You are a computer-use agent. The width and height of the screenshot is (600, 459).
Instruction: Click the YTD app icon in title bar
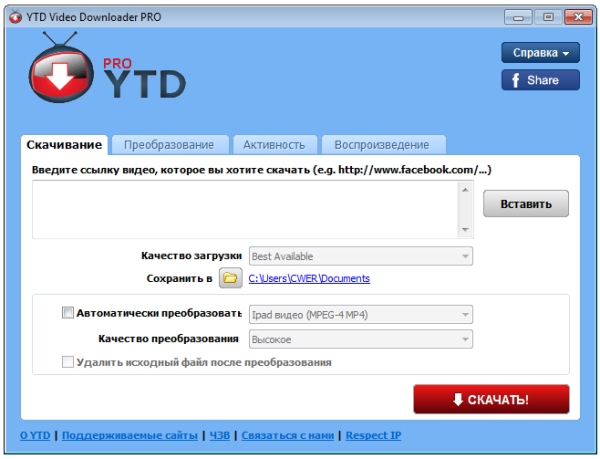tap(15, 17)
